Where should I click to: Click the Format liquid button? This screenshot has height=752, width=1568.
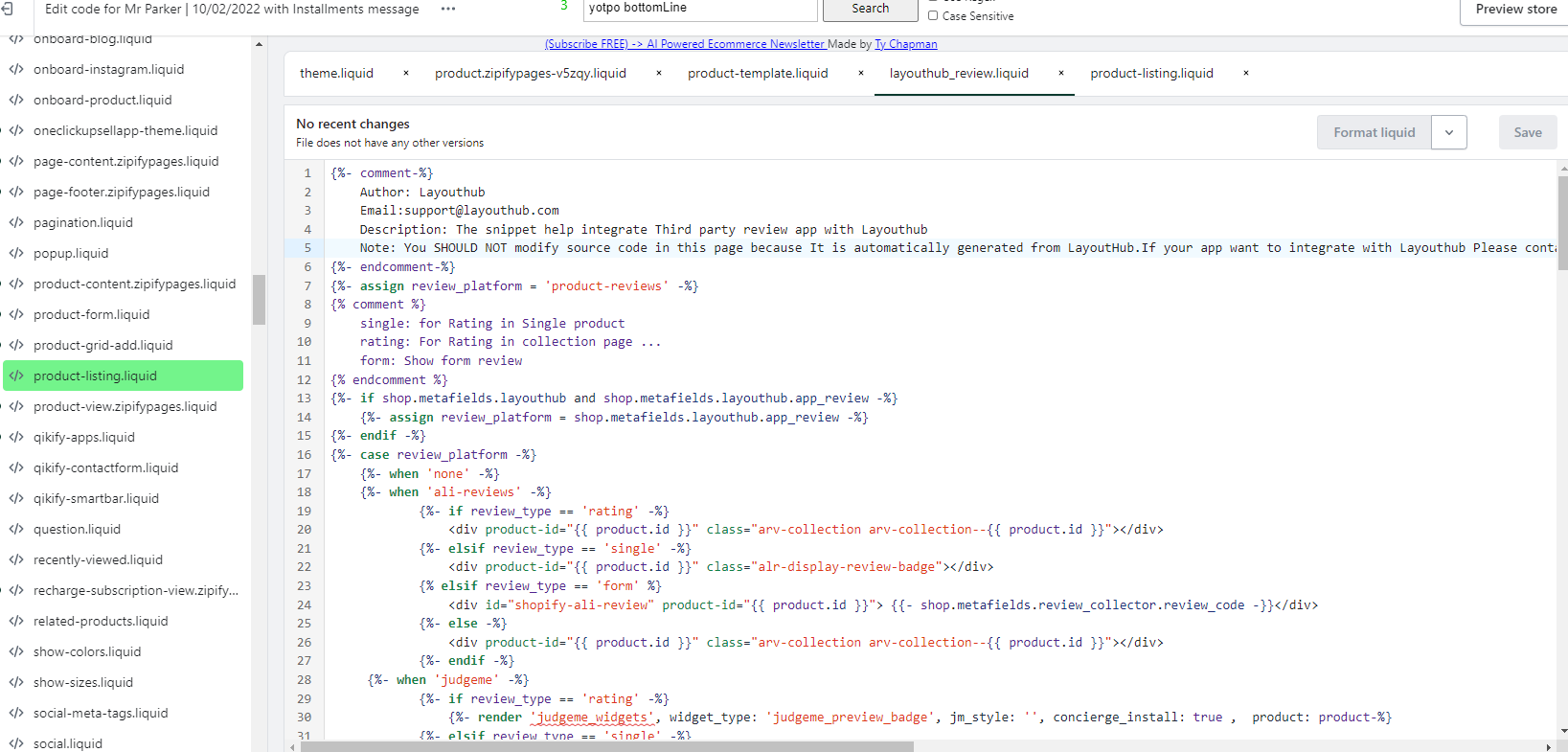pos(1374,132)
